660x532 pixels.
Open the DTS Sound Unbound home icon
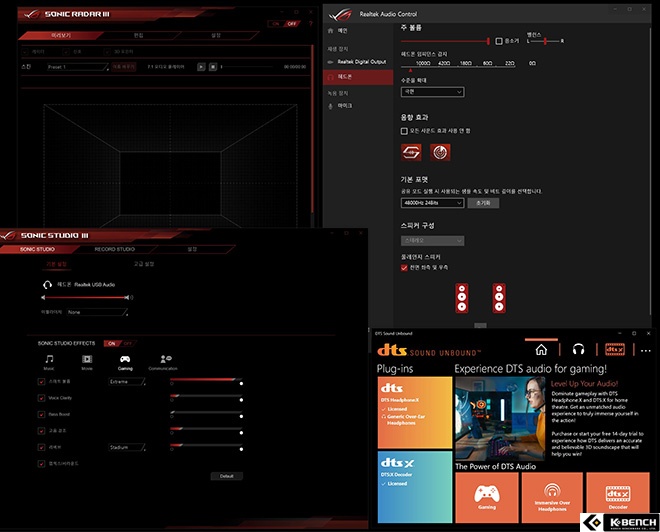click(x=541, y=349)
